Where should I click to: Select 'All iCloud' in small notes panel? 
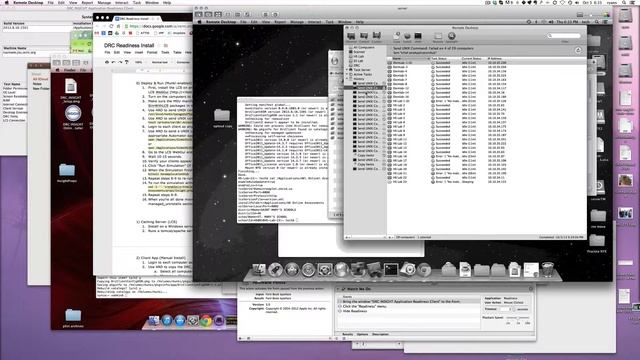tap(40, 79)
